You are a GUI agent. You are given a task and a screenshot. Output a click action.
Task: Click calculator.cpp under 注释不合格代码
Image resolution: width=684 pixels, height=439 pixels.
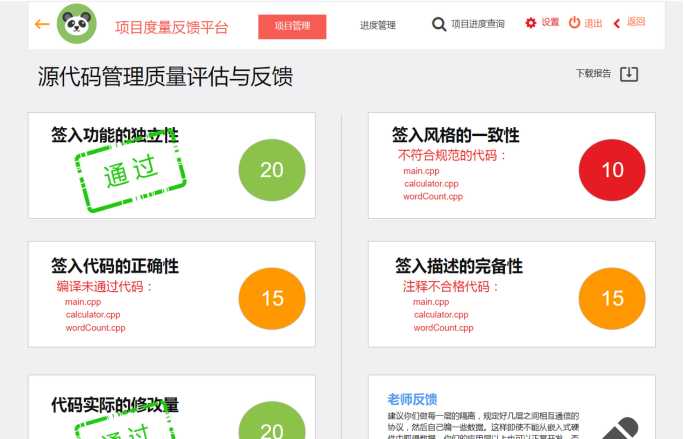click(x=441, y=315)
